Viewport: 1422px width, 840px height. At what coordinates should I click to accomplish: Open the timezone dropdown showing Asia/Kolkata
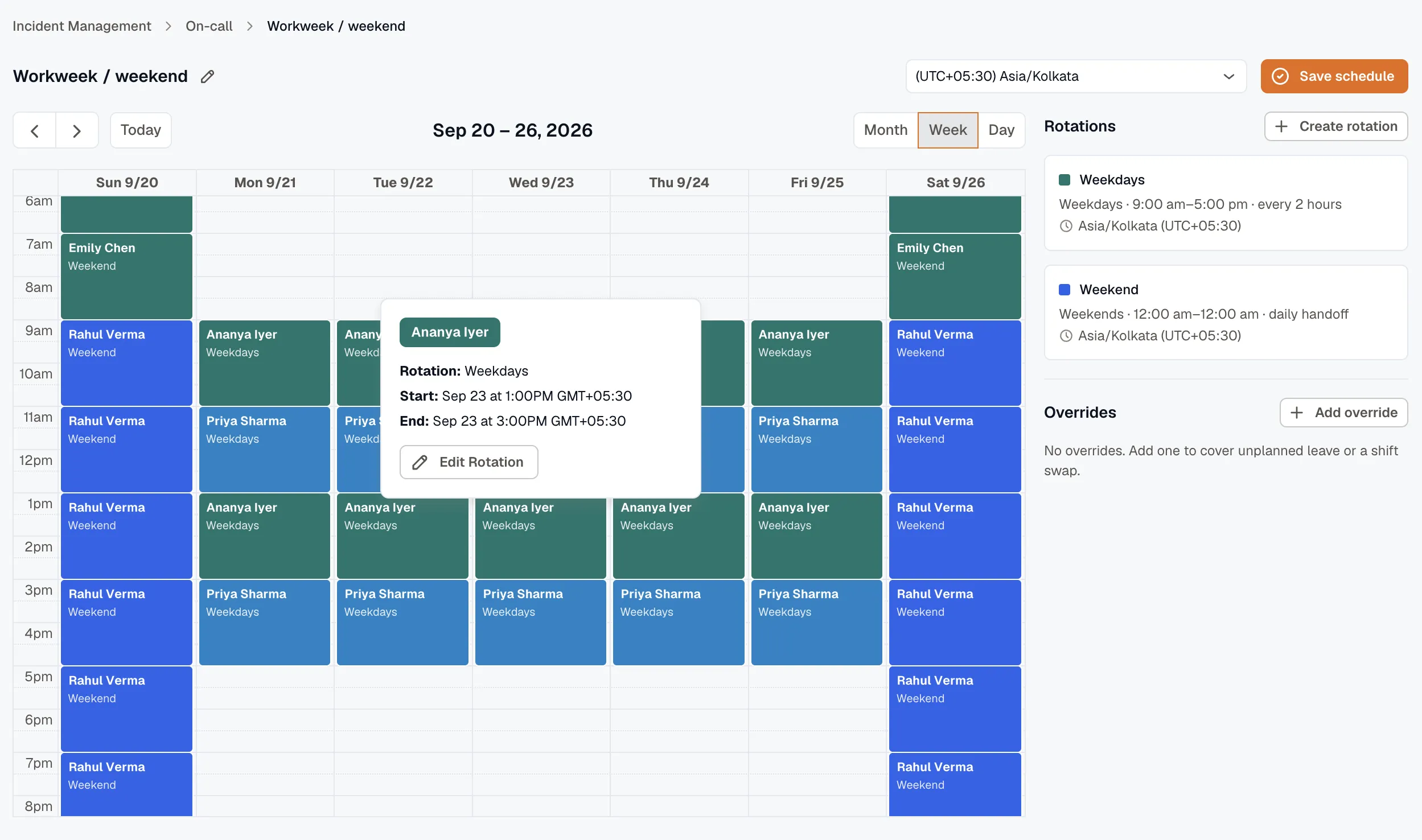coord(1076,76)
